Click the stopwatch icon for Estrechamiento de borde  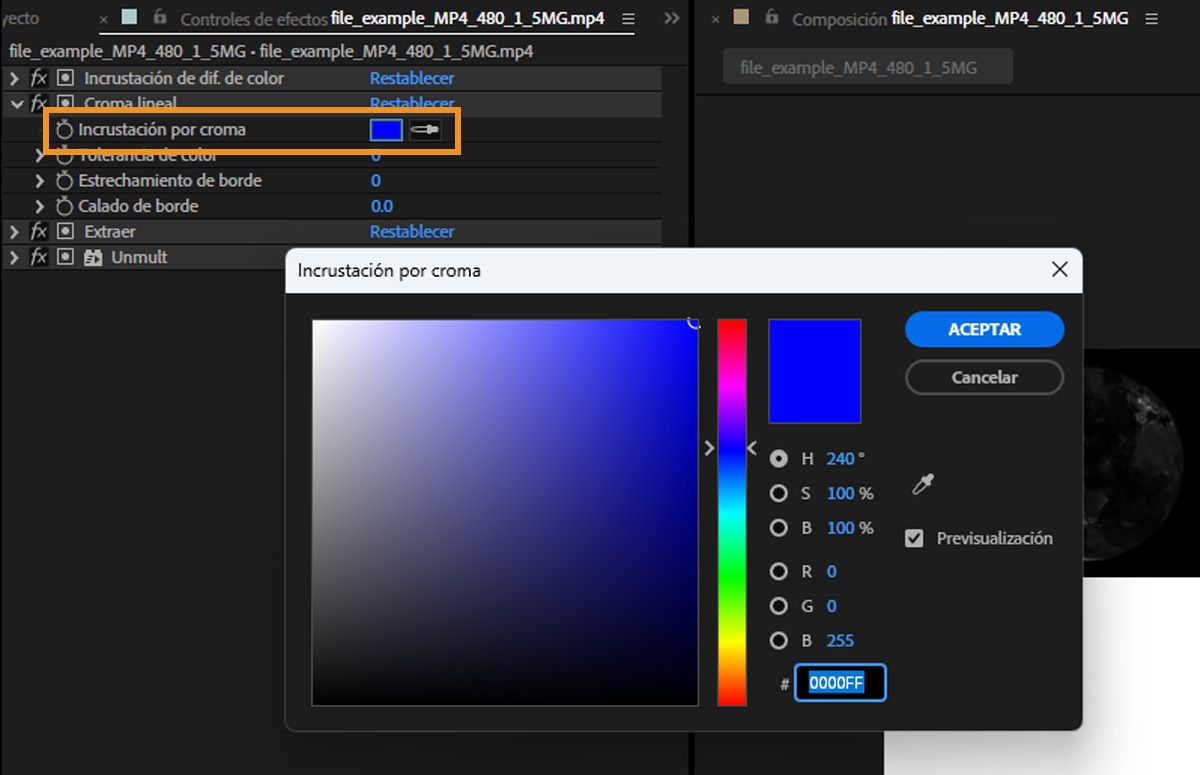(63, 180)
